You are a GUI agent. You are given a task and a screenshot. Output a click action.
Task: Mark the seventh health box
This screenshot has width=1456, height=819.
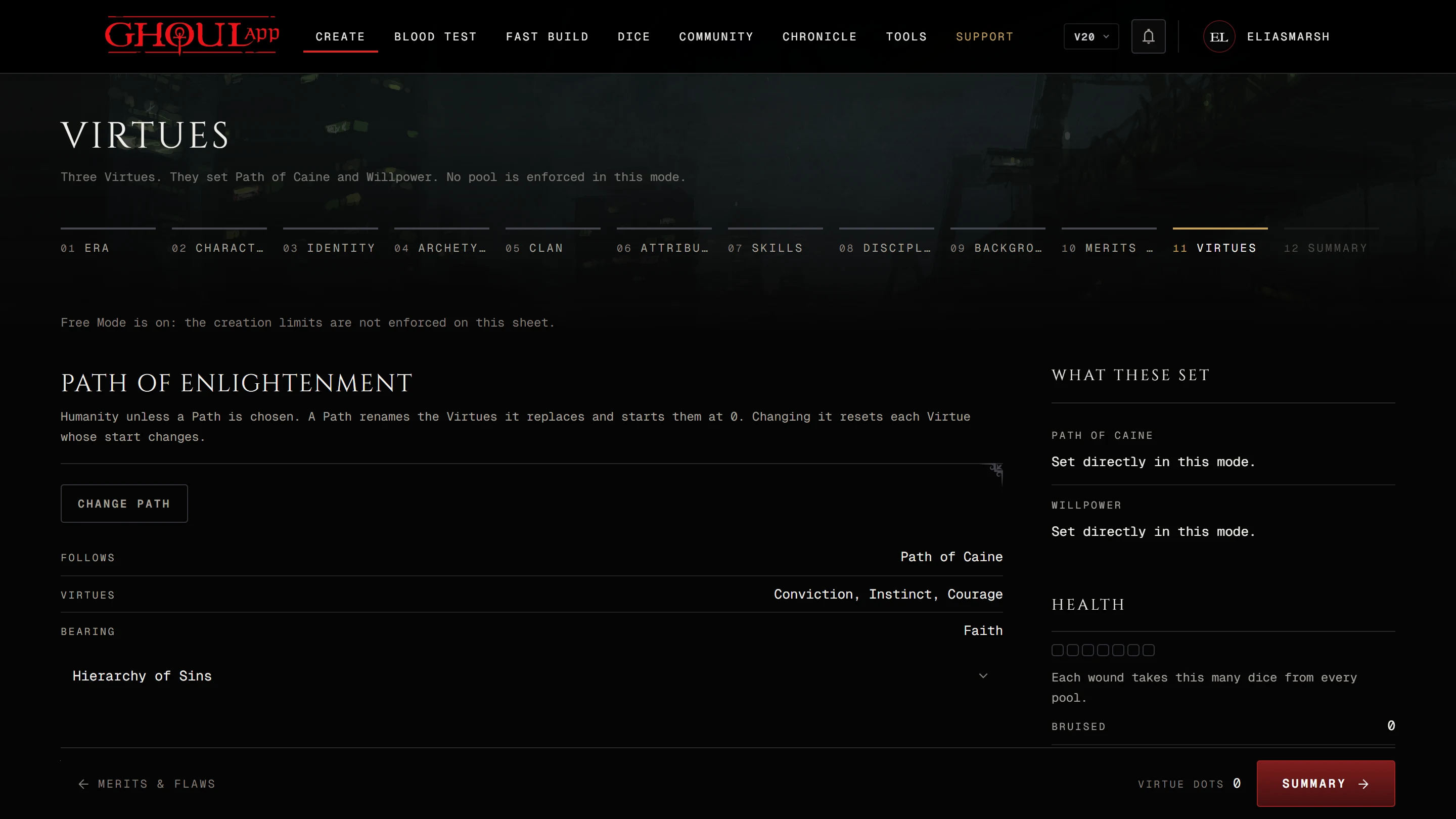(1149, 650)
